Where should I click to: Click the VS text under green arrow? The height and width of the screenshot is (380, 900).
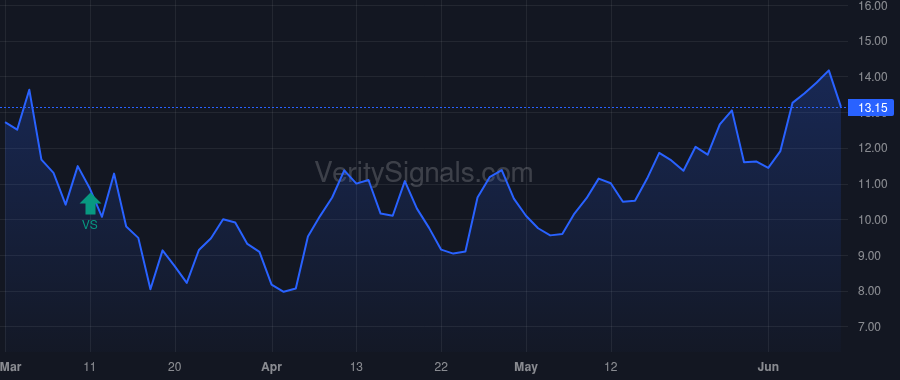(x=90, y=225)
